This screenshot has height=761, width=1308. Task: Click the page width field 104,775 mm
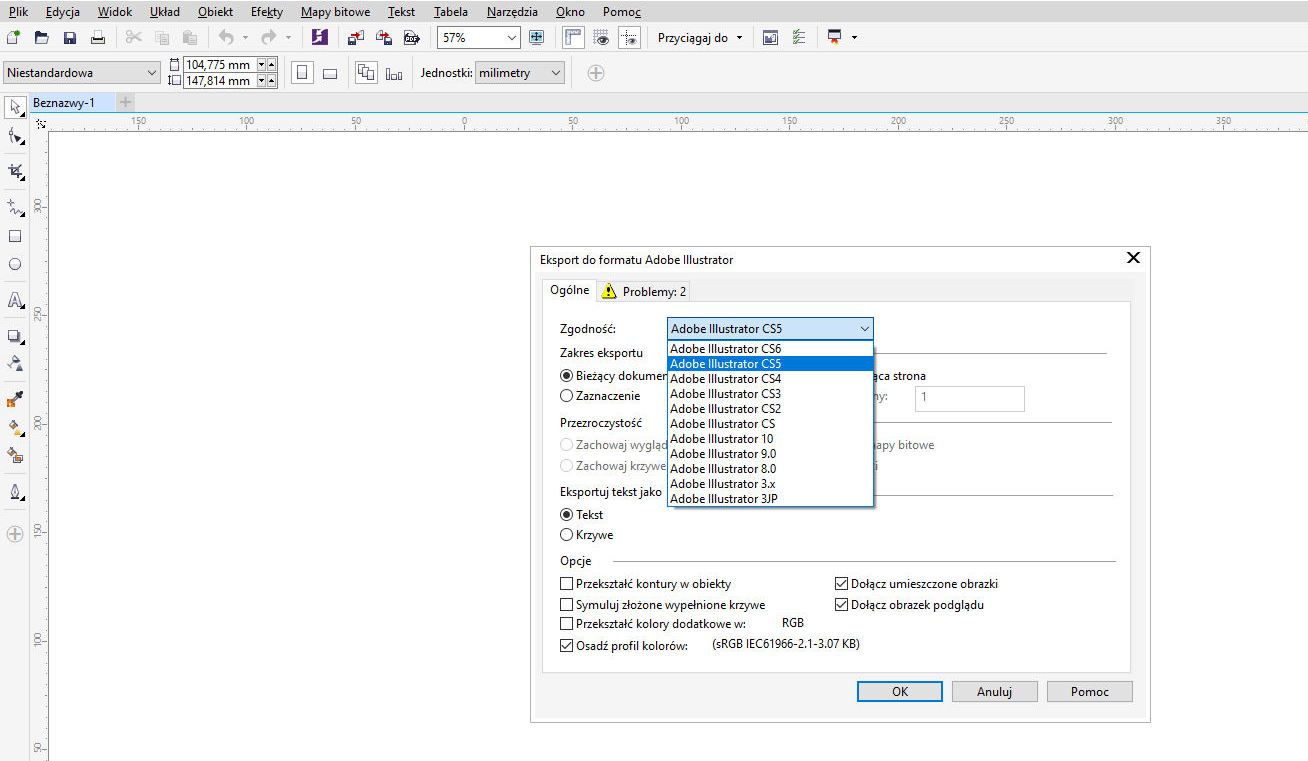coord(218,65)
